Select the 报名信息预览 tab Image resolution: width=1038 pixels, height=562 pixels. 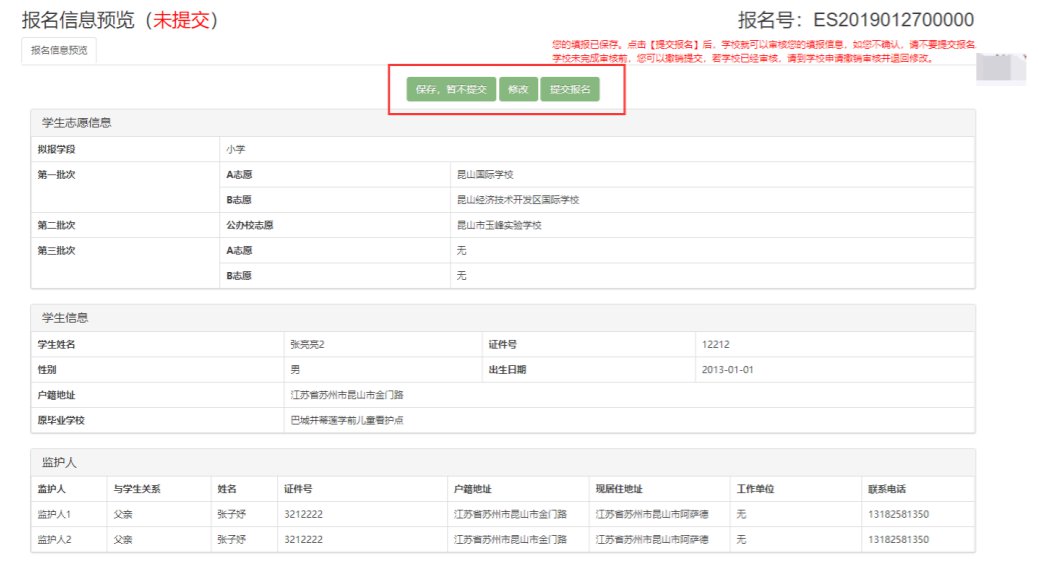[59, 52]
